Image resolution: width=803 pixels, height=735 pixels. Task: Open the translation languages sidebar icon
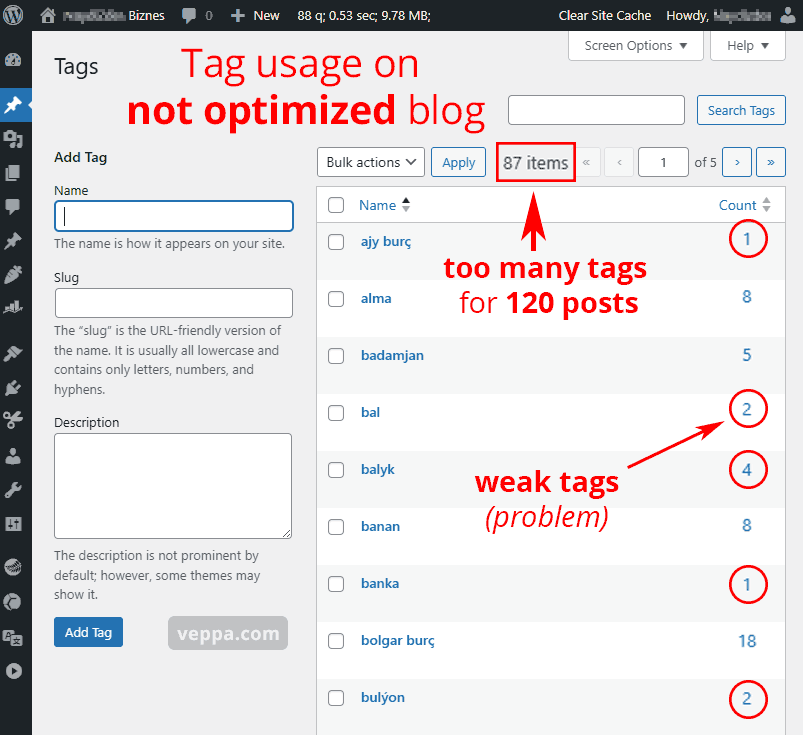tap(13, 638)
